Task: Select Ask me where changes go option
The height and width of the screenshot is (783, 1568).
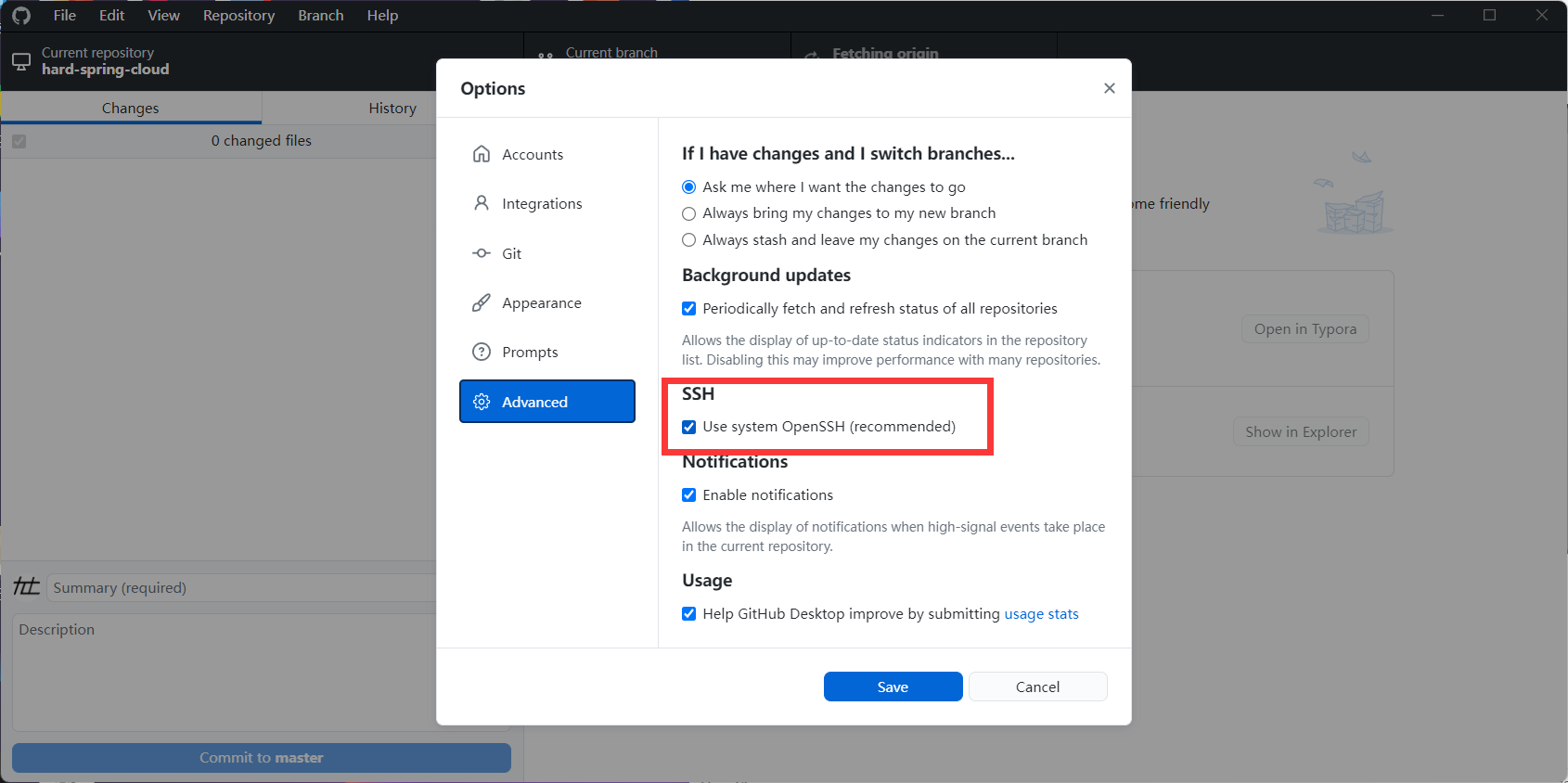Action: click(688, 187)
